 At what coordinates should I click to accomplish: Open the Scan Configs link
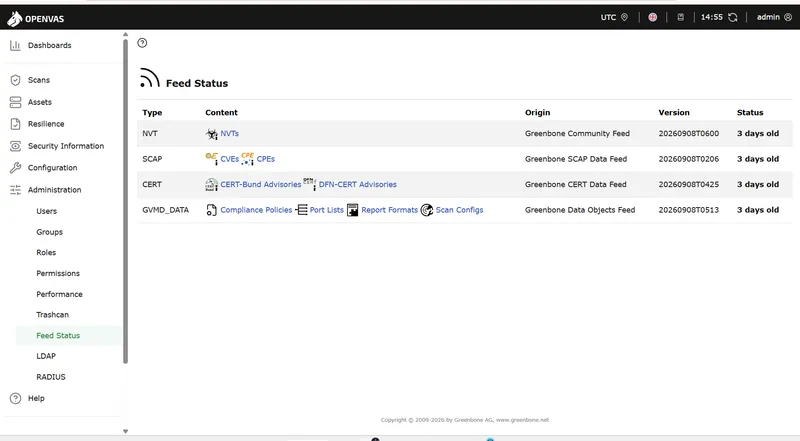click(x=459, y=210)
